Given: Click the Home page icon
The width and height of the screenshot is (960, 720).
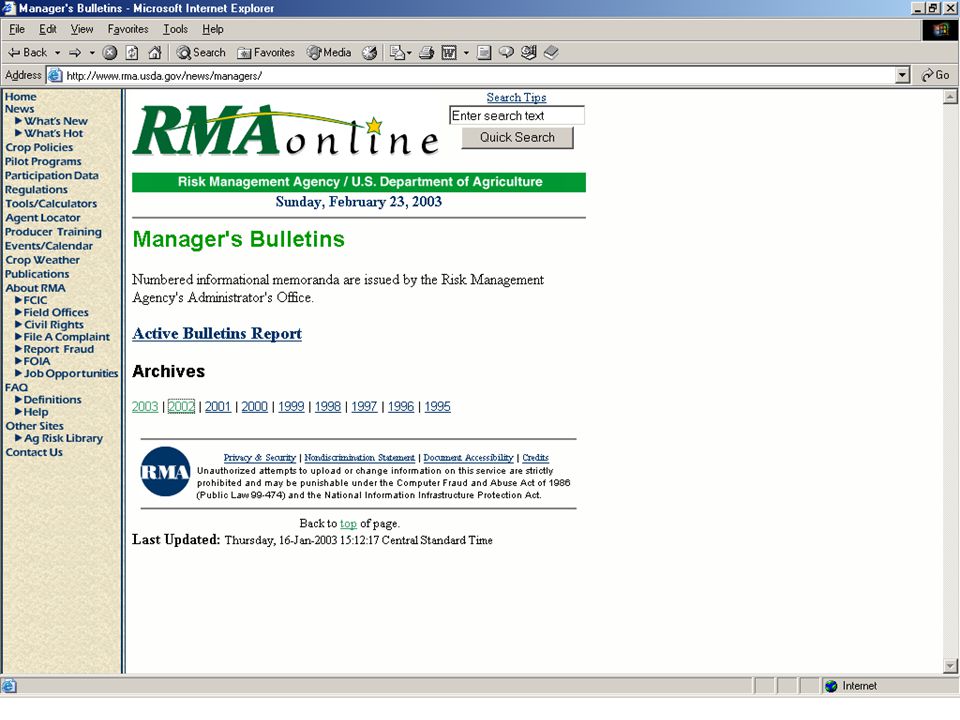Looking at the screenshot, I should [x=155, y=53].
